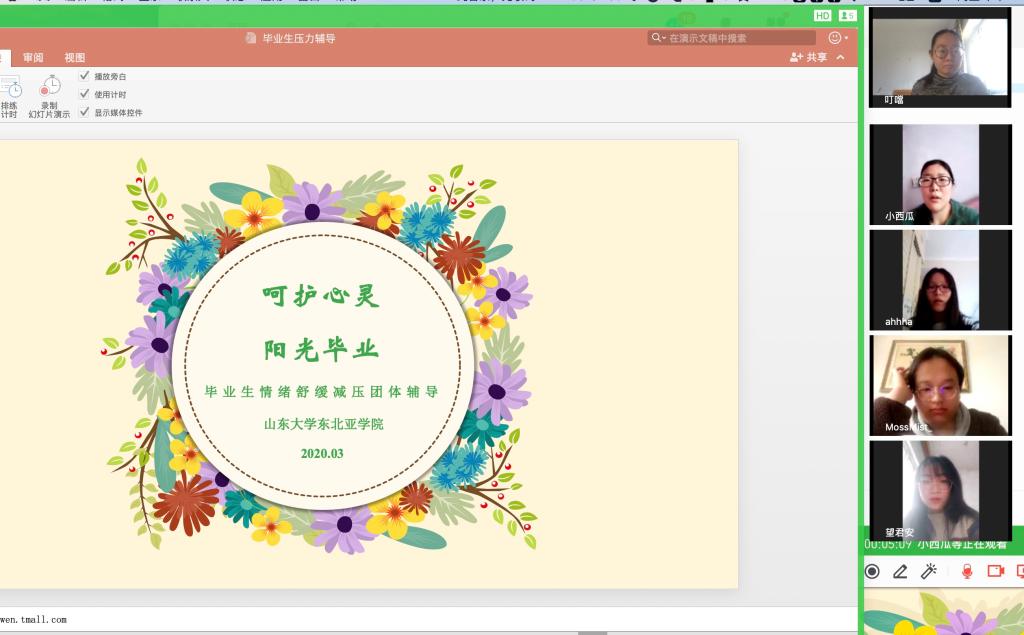Image resolution: width=1024 pixels, height=635 pixels.
Task: Click Record Slide Show (录制幻灯片演示) icon
Action: [x=50, y=88]
